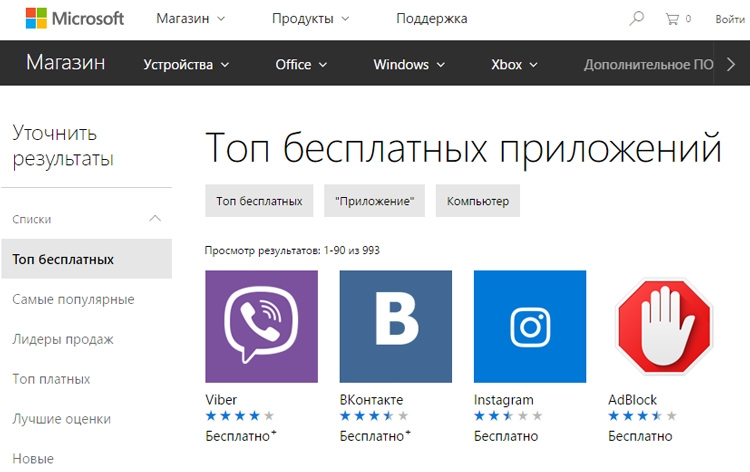
Task: Open Дополнительное ПО menu item
Action: point(649,65)
